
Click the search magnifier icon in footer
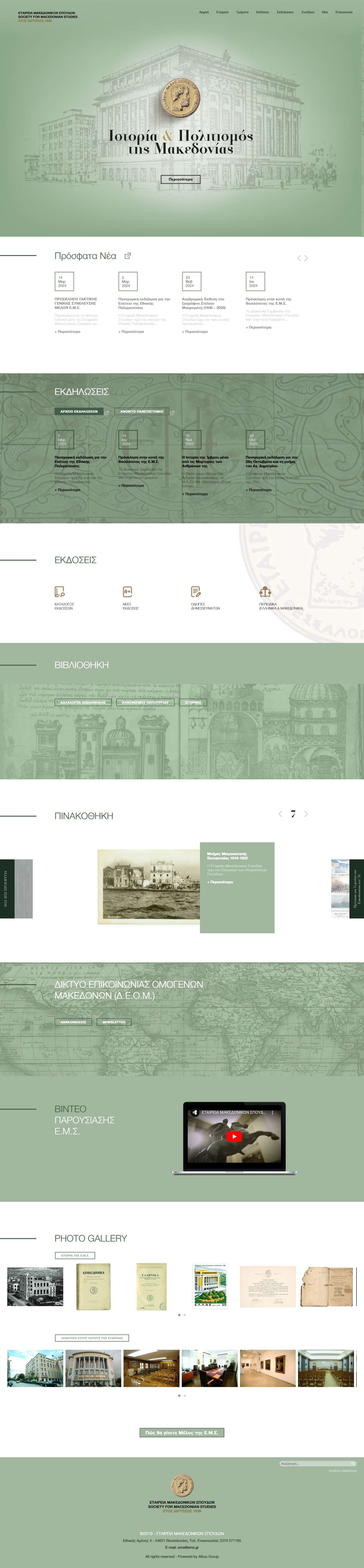coord(352,1463)
